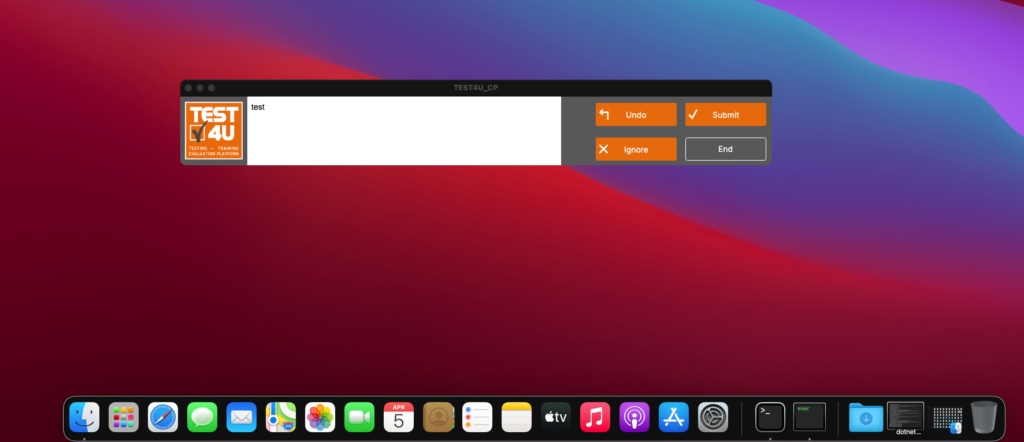The width and height of the screenshot is (1024, 442).
Task: Click the Undo button
Action: (x=635, y=114)
